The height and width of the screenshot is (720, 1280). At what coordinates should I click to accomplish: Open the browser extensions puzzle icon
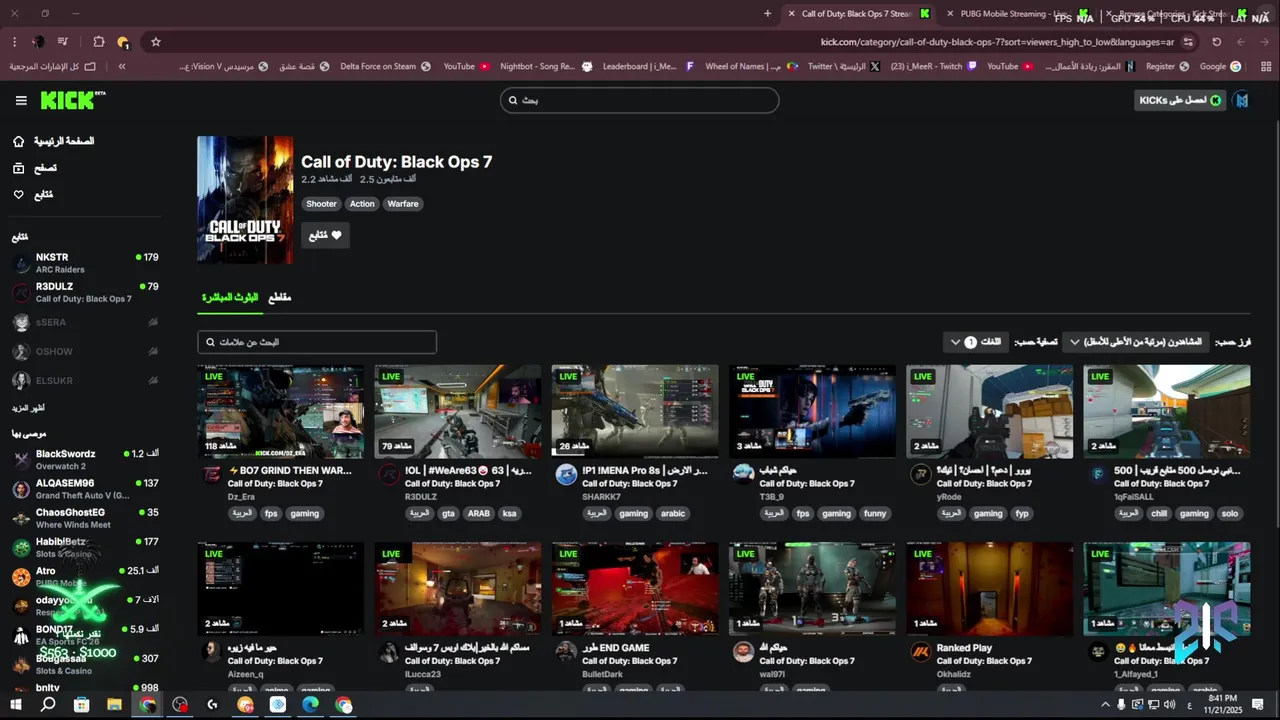tap(98, 42)
